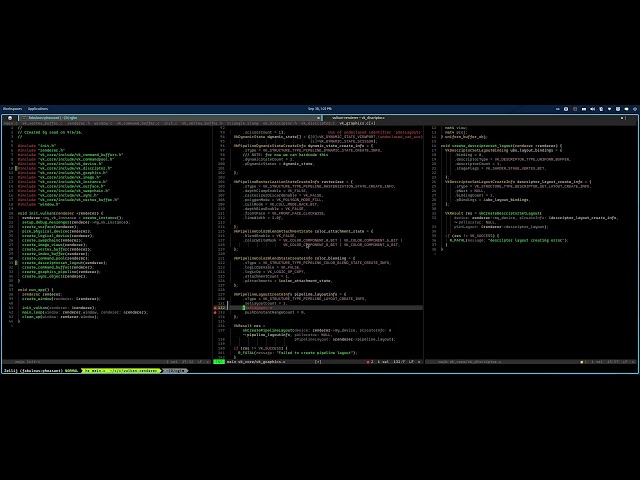Screen dimensions: 640x480
Task: Click the 'main_loop' call line in left pane
Action: coord(85,313)
